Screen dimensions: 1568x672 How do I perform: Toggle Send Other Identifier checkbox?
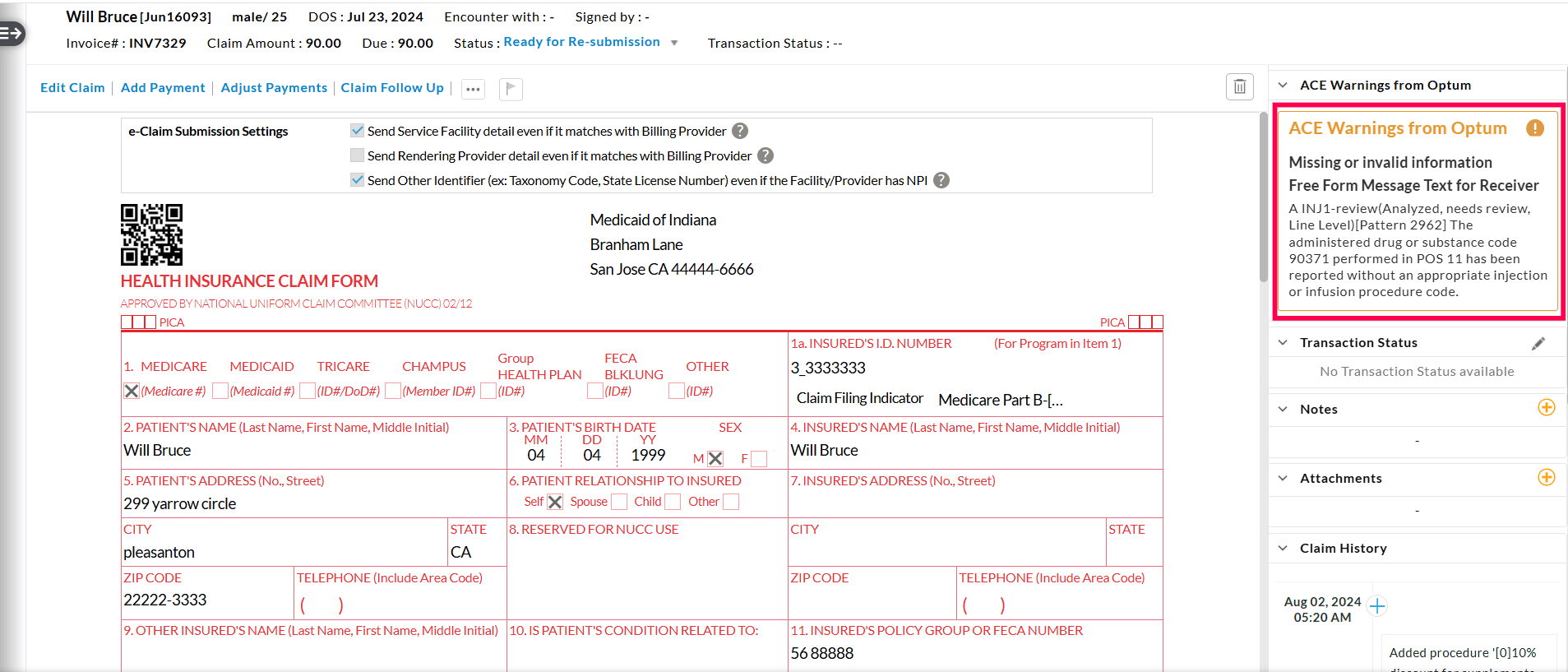tap(357, 180)
